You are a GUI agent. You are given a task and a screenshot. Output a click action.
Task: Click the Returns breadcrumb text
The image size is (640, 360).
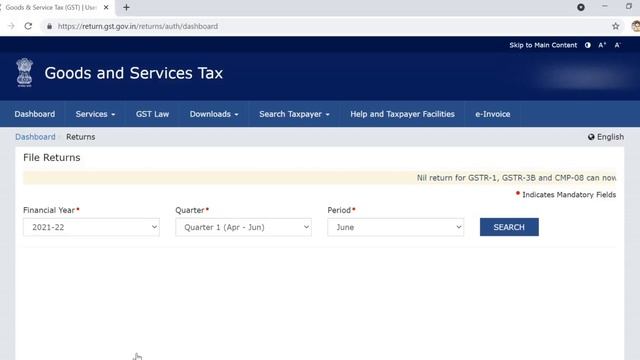point(80,137)
